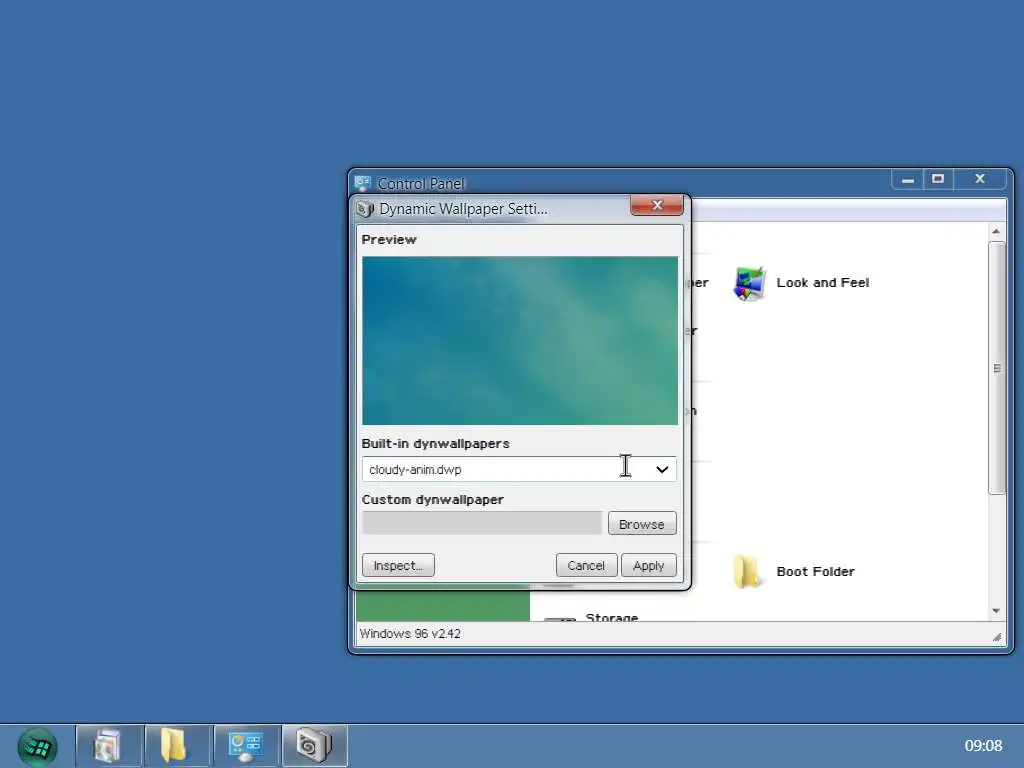Apply the selected dynamic wallpaper
Screen dimensions: 1024x768
pos(648,566)
